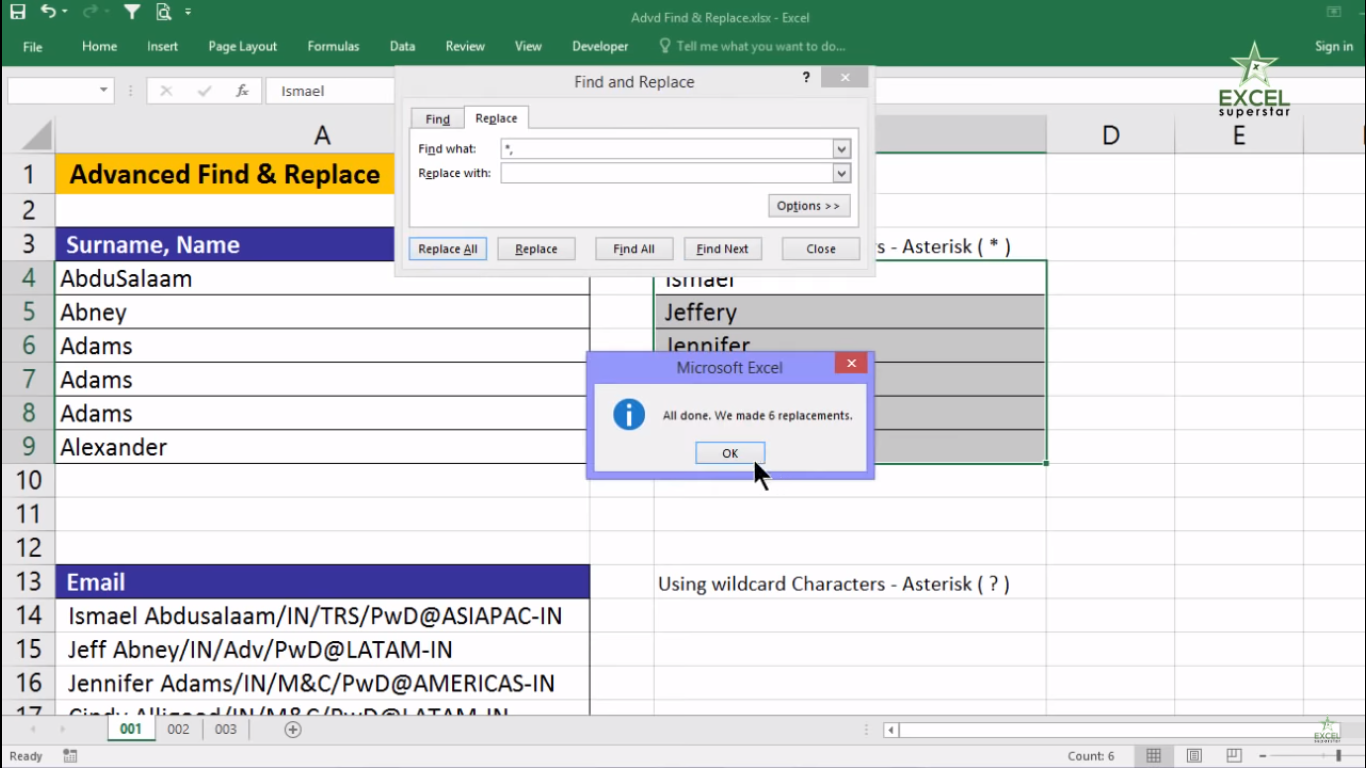Switch to Page Layout view icon
The image size is (1366, 768).
[x=1194, y=756]
